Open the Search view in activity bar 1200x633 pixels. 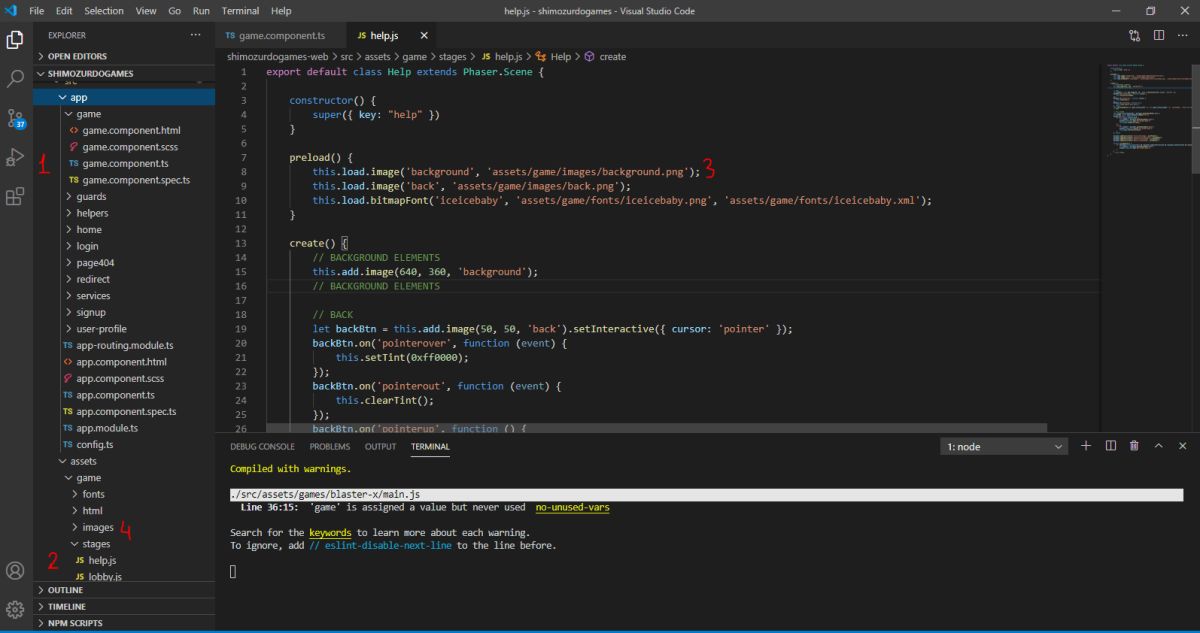pos(15,79)
